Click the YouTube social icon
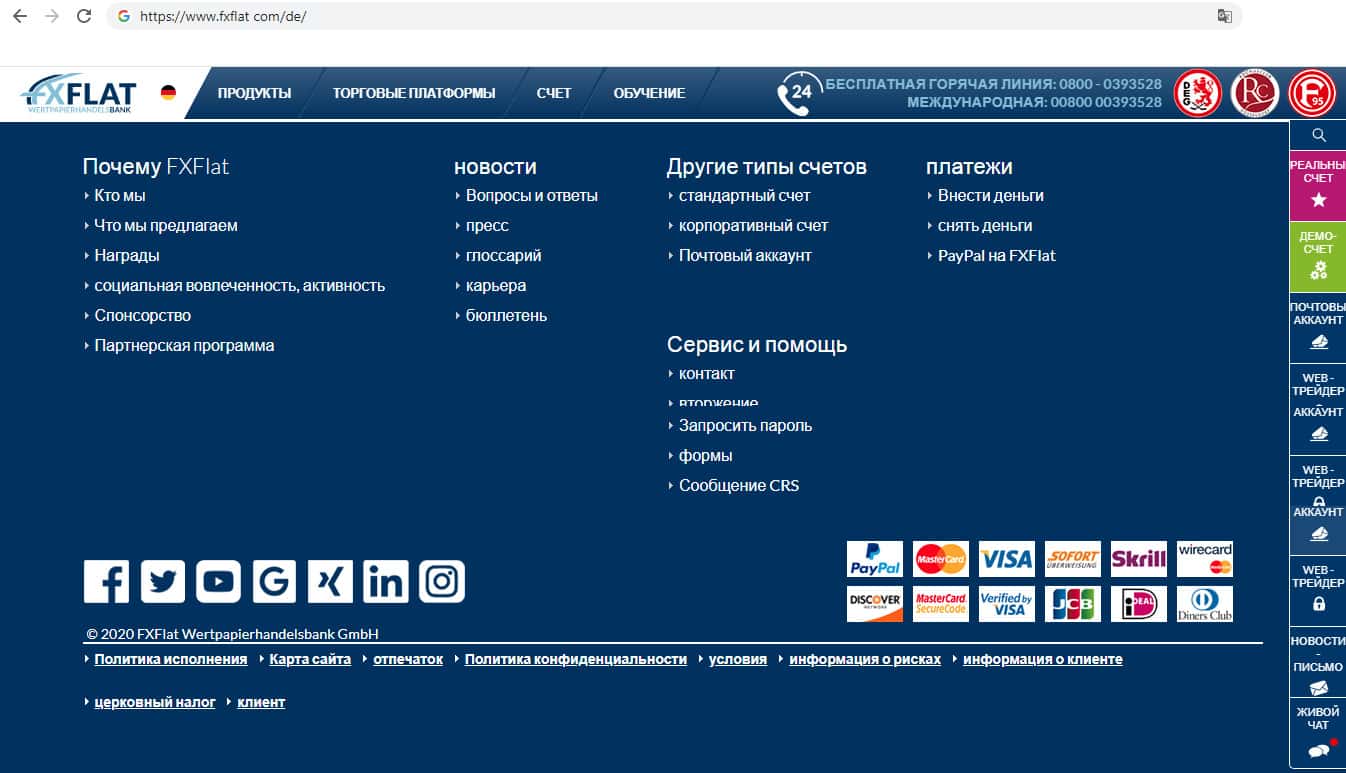Viewport: 1346px width, 773px height. tap(218, 582)
